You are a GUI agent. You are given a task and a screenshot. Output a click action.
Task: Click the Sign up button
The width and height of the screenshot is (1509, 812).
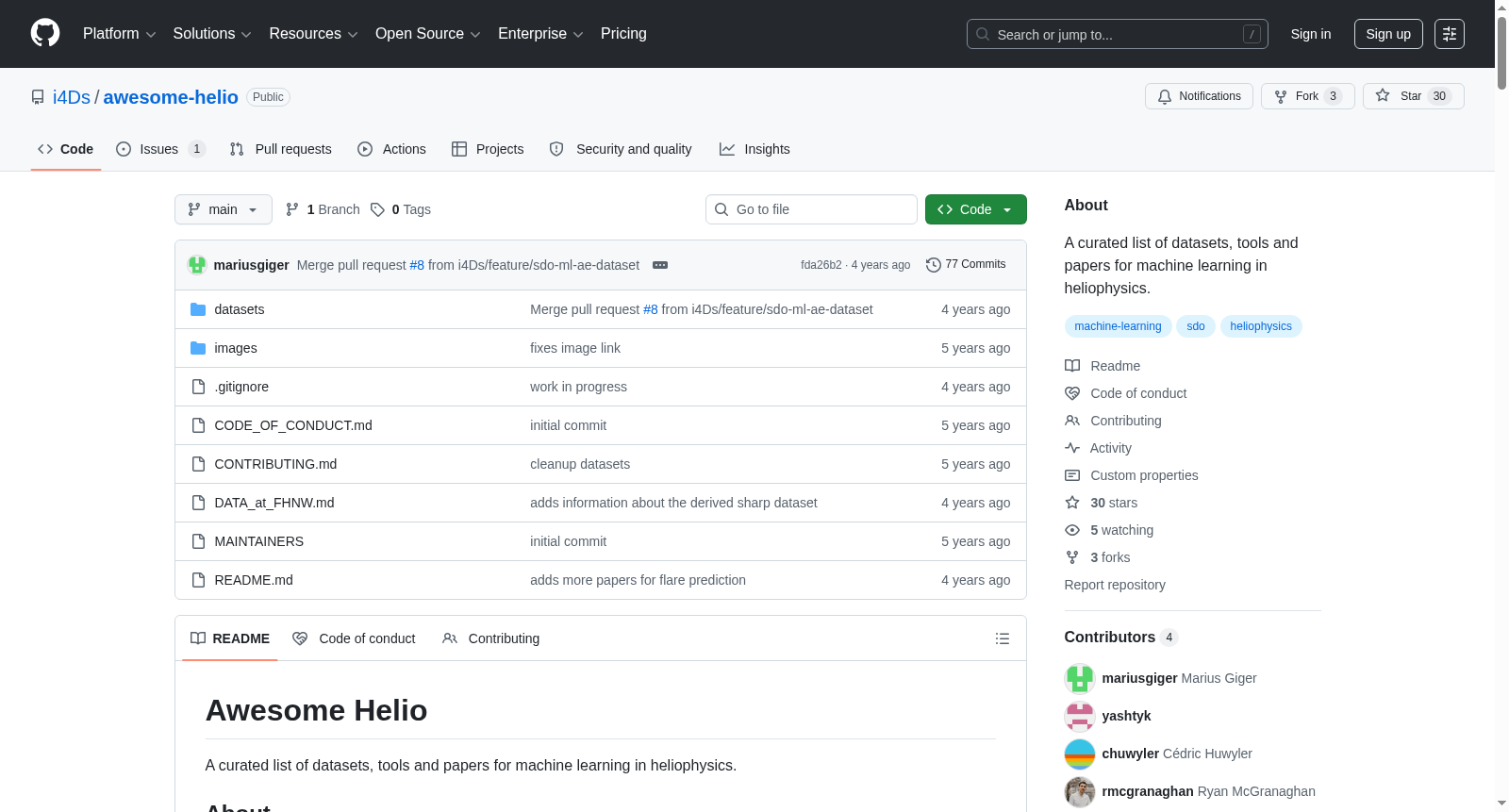point(1388,34)
